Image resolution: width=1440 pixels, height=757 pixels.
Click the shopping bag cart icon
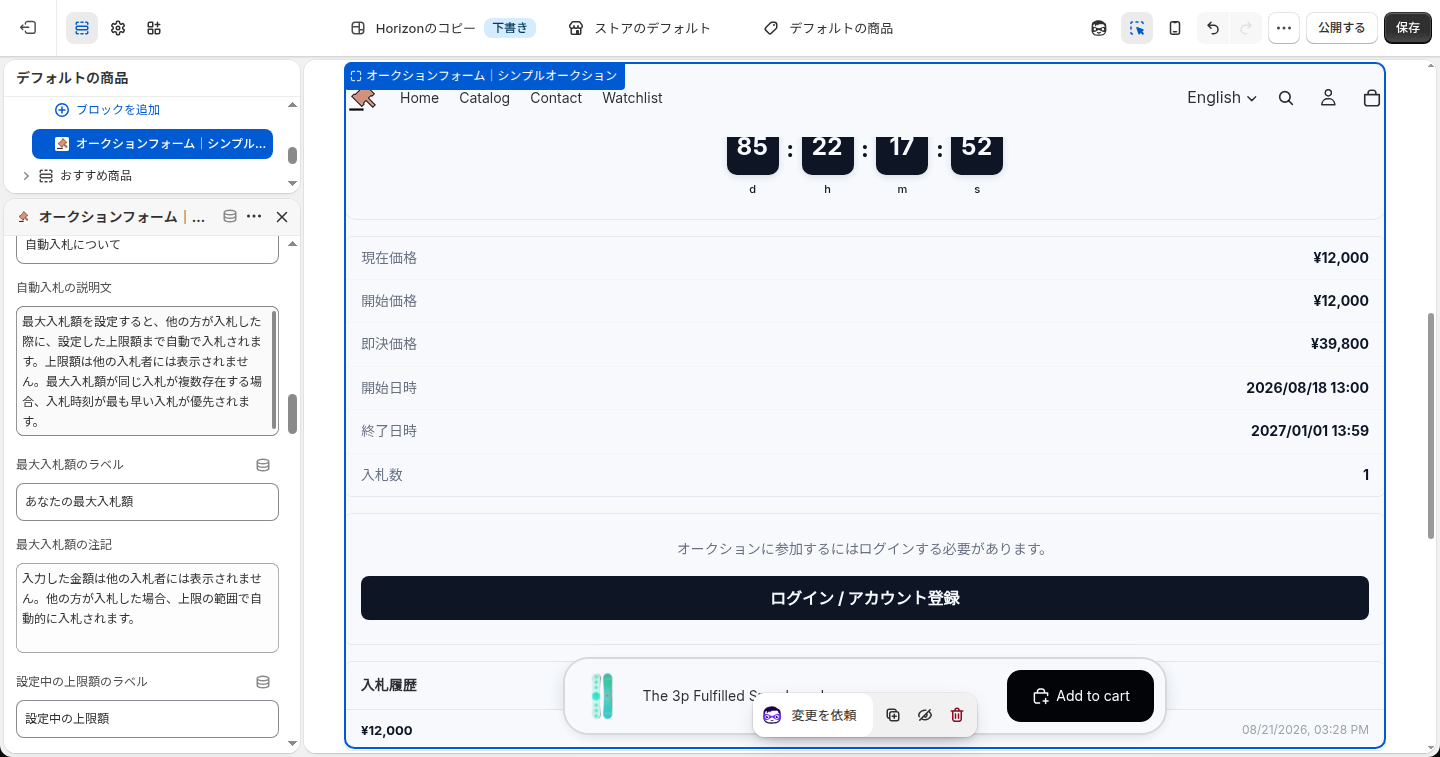coord(1372,98)
